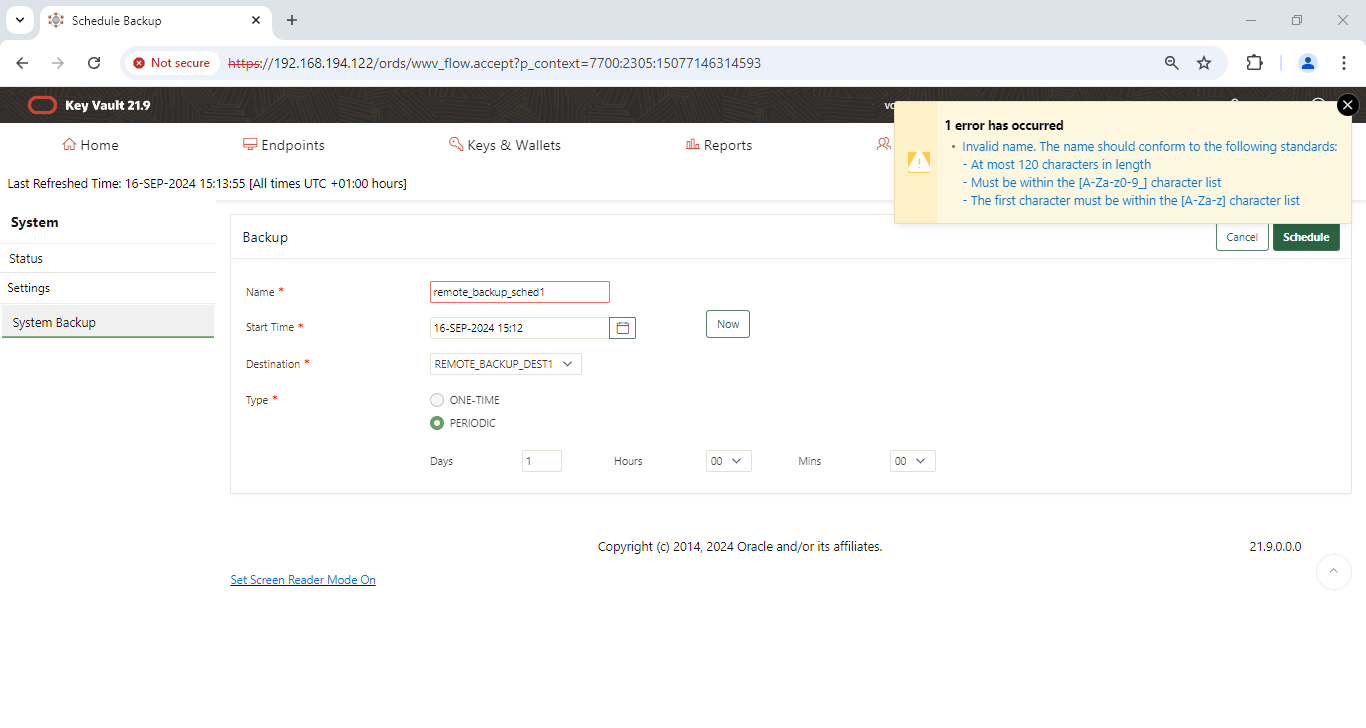Click the yellow warning triangle icon
Screen dimensions: 1366x728
pos(919,162)
